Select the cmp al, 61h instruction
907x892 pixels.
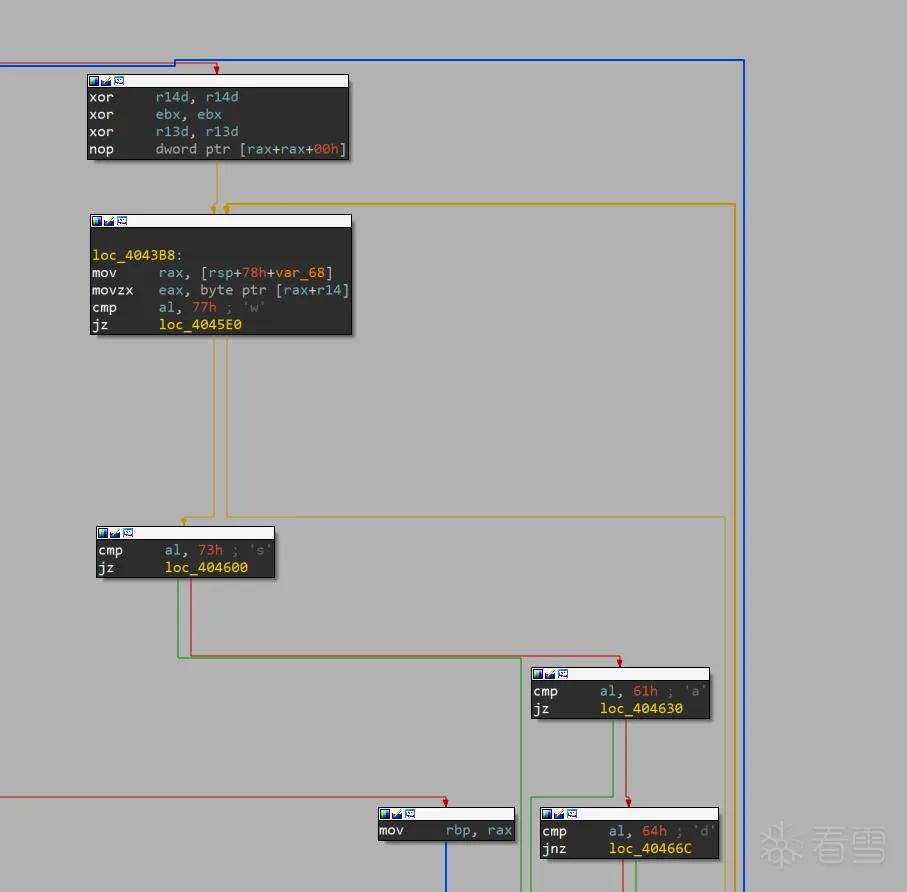click(x=620, y=691)
